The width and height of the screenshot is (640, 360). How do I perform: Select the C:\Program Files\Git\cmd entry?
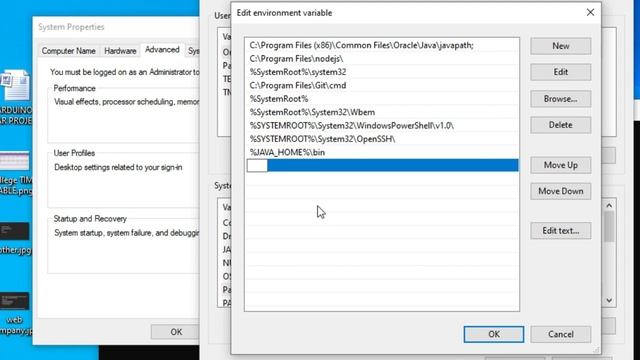pyautogui.click(x=382, y=85)
